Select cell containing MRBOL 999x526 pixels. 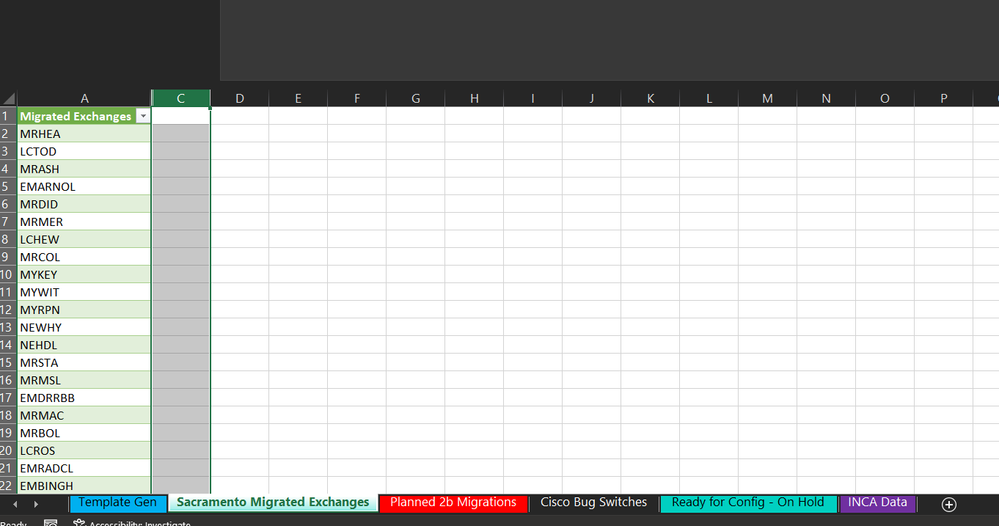click(x=84, y=433)
